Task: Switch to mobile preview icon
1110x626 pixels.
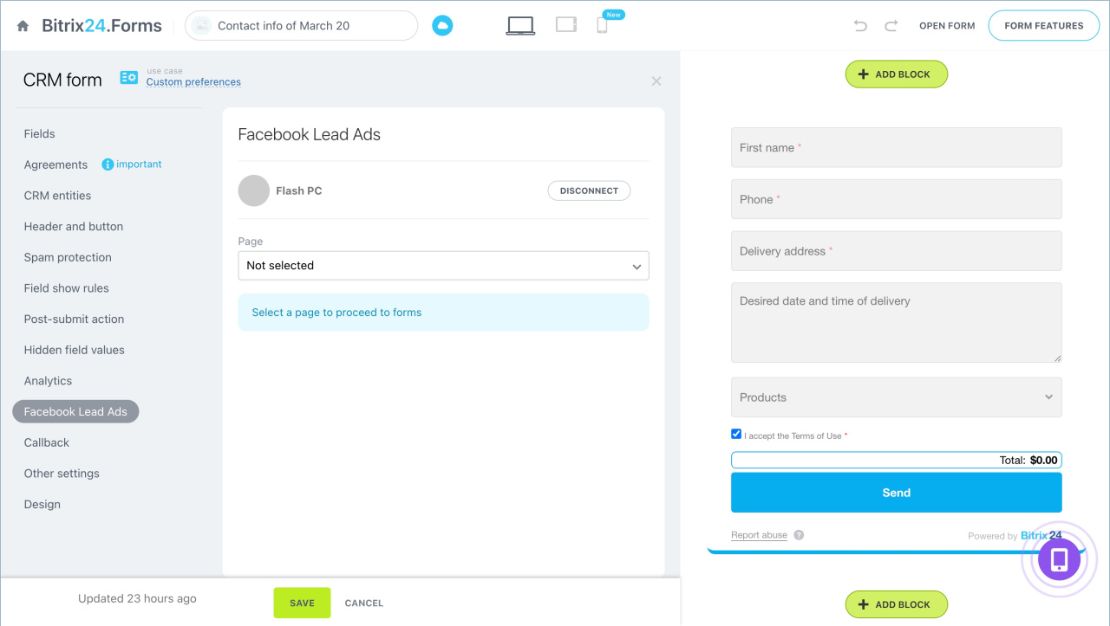Action: coord(602,25)
